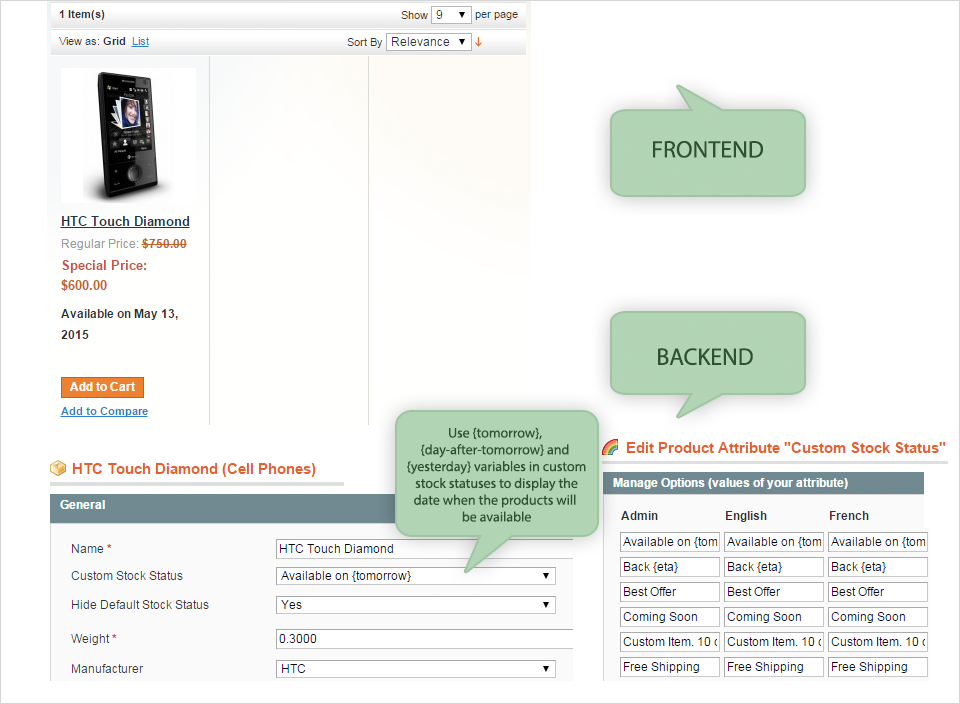Screen dimensions: 960x704
Task: Click Add to Compare link
Action: pos(104,411)
